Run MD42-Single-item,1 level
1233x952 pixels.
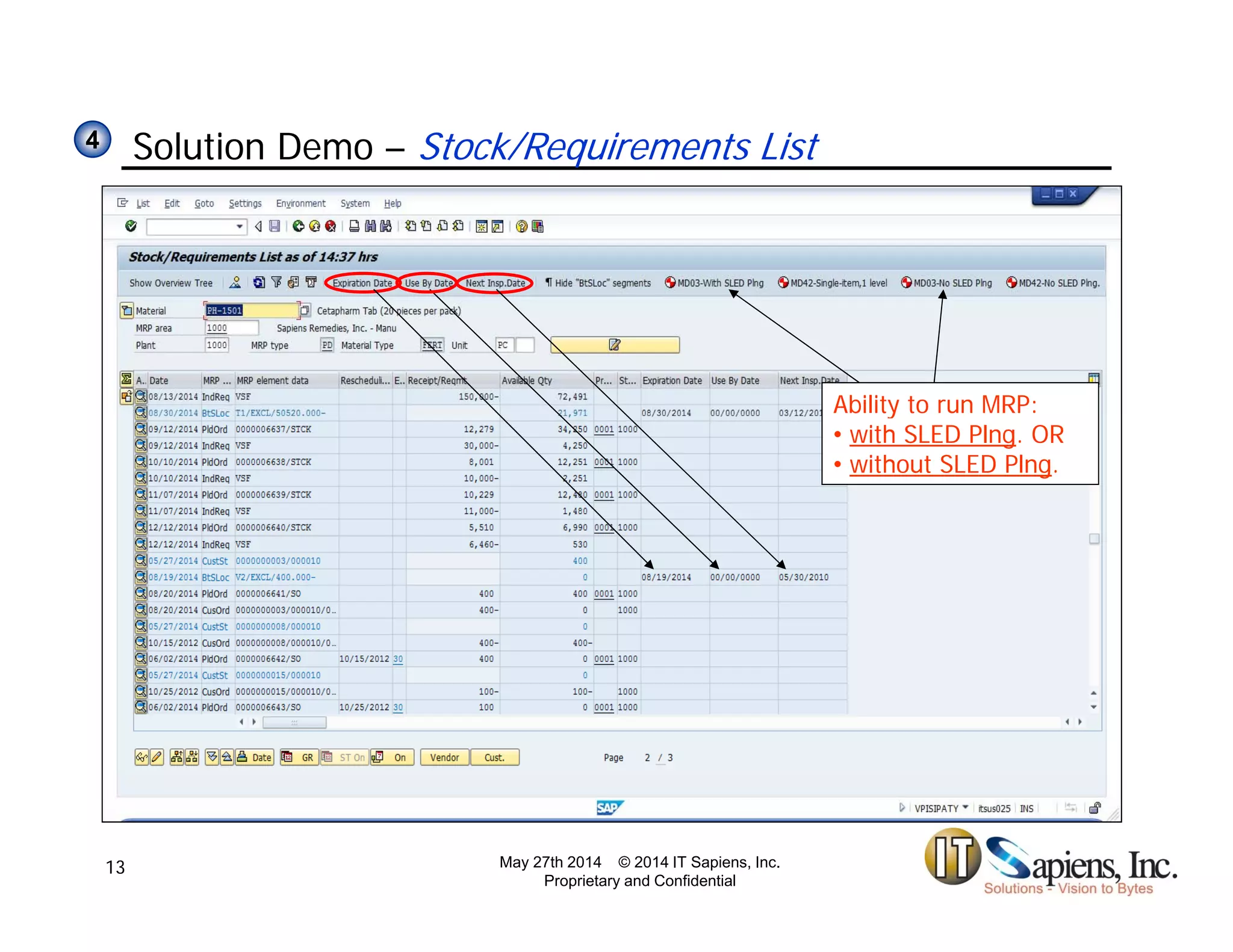point(833,283)
